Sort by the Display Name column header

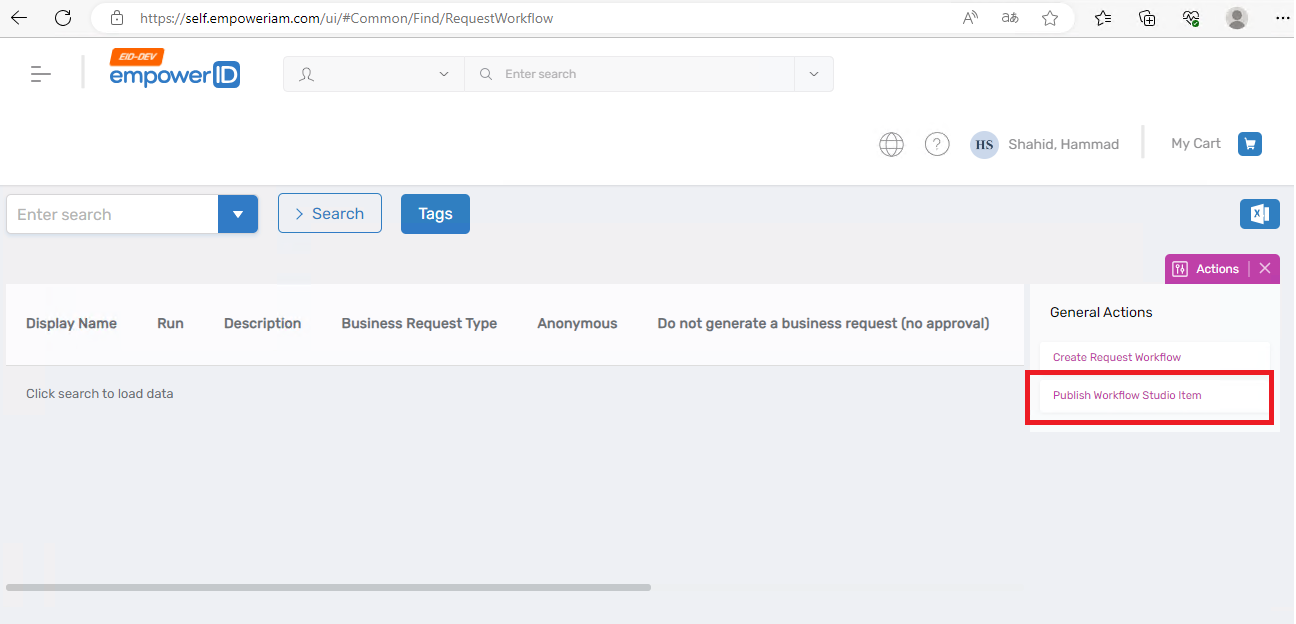(71, 323)
